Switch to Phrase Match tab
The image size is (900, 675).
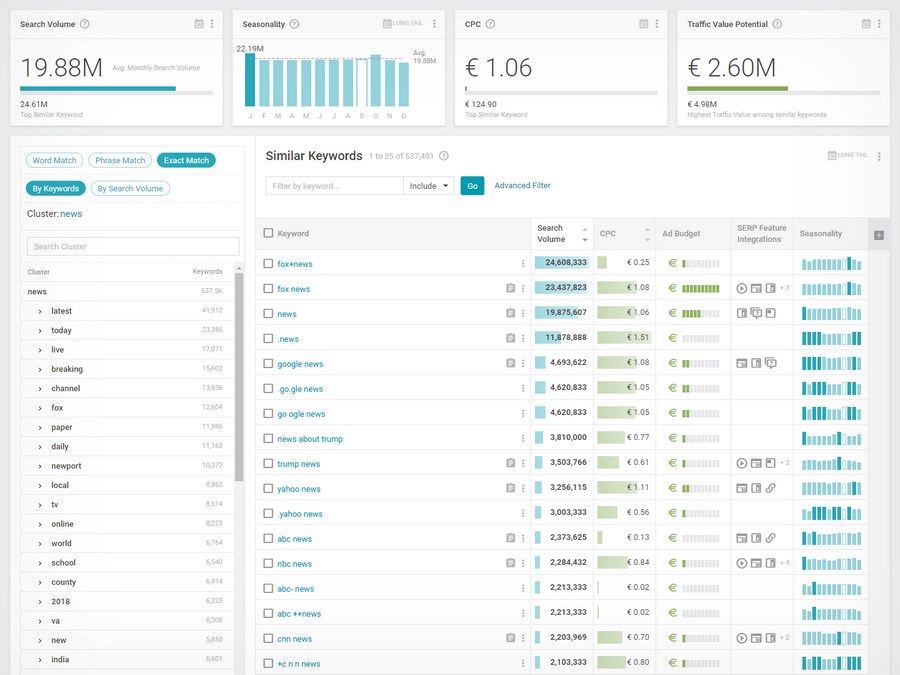[120, 160]
